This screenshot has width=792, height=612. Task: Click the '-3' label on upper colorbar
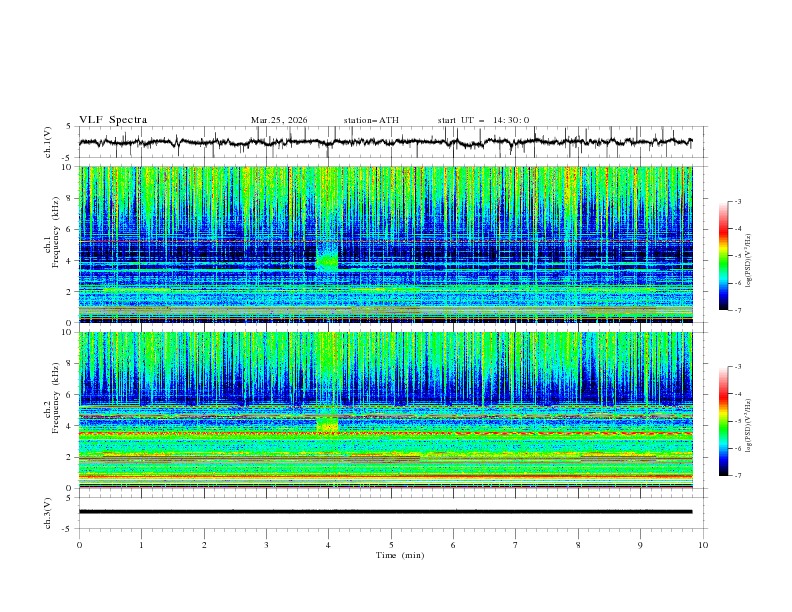pos(738,201)
